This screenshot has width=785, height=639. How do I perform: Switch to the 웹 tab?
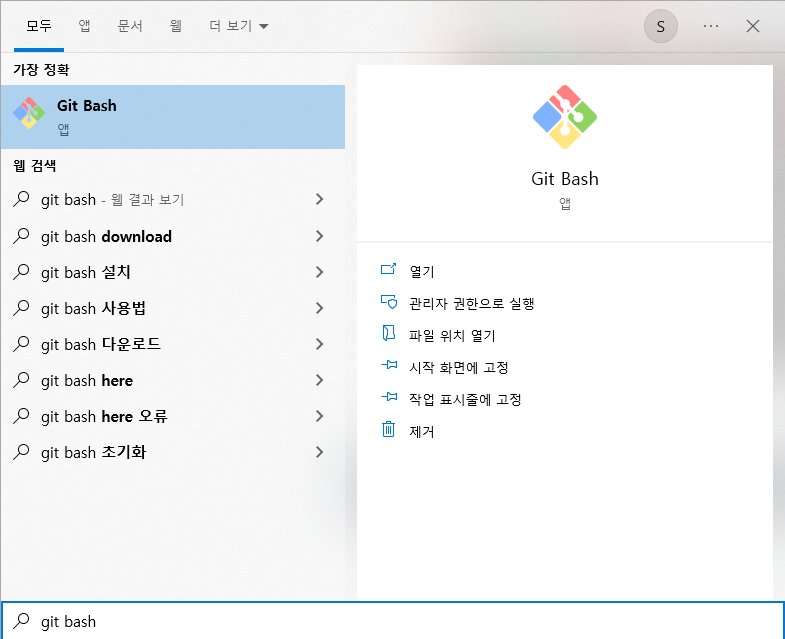175,26
